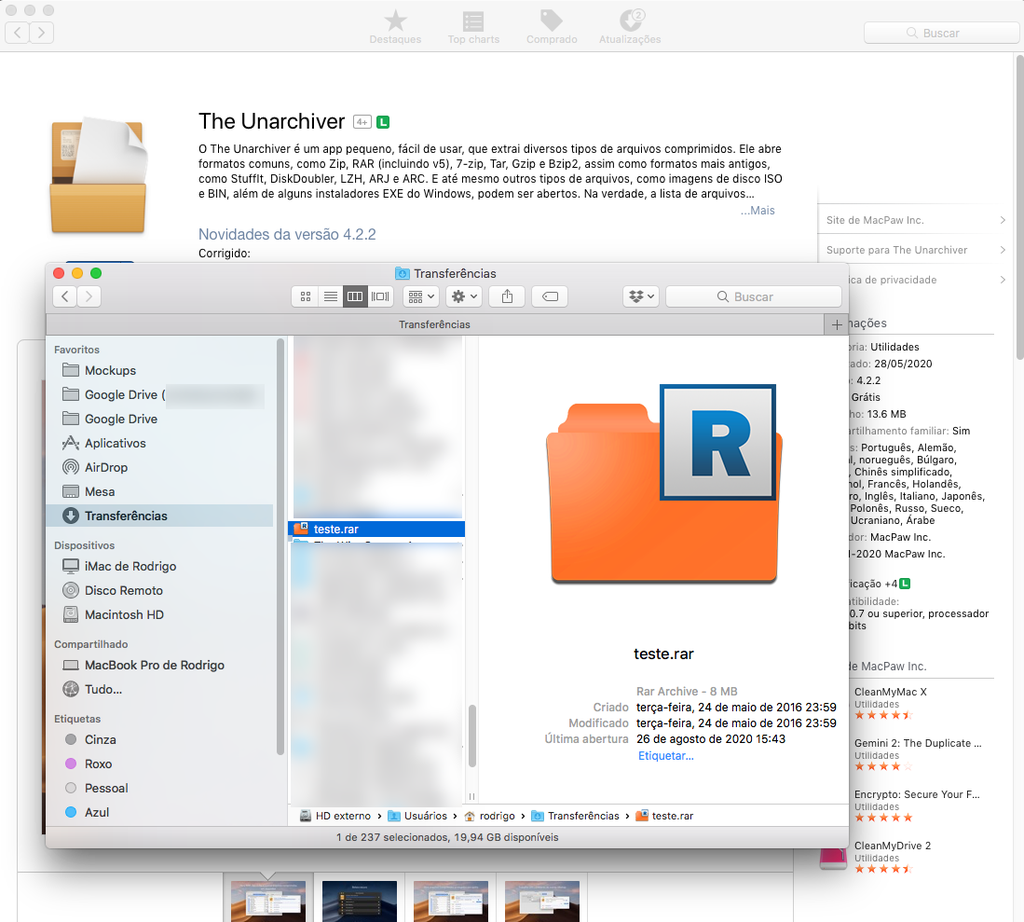The width and height of the screenshot is (1024, 922).
Task: Click HD externo in the path bar
Action: (334, 816)
